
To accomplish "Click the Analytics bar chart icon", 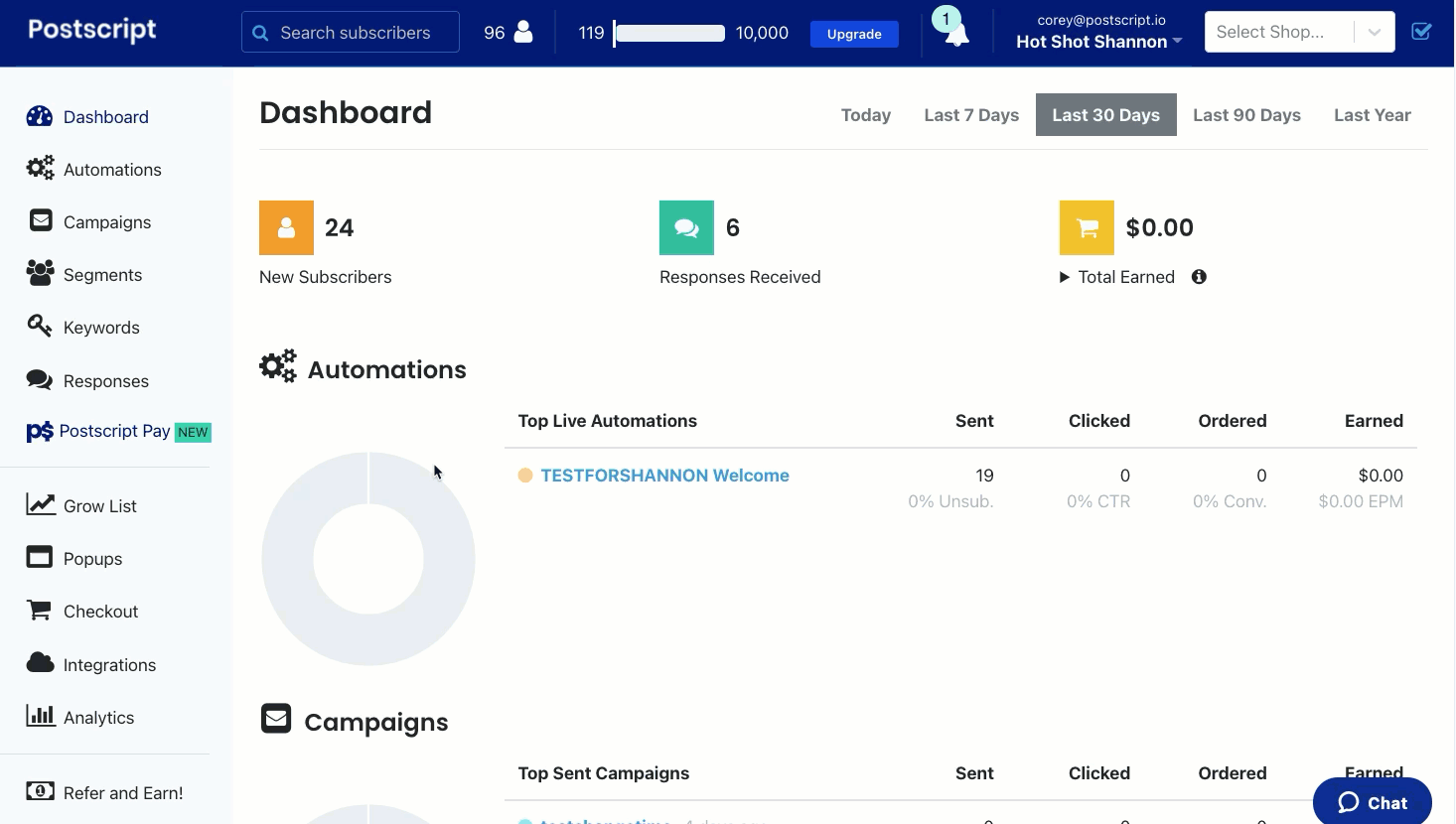I will coord(41,715).
